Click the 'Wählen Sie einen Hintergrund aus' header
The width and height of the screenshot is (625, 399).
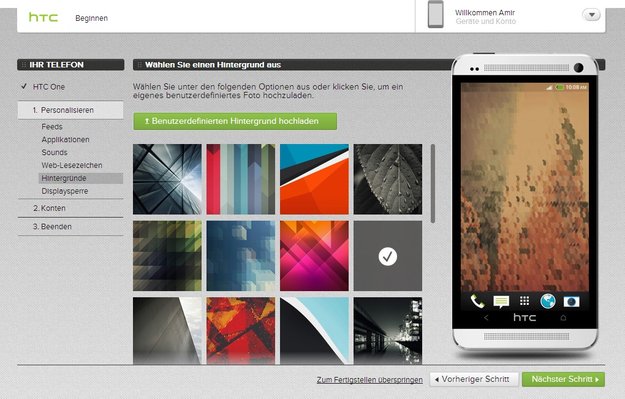tap(213, 65)
